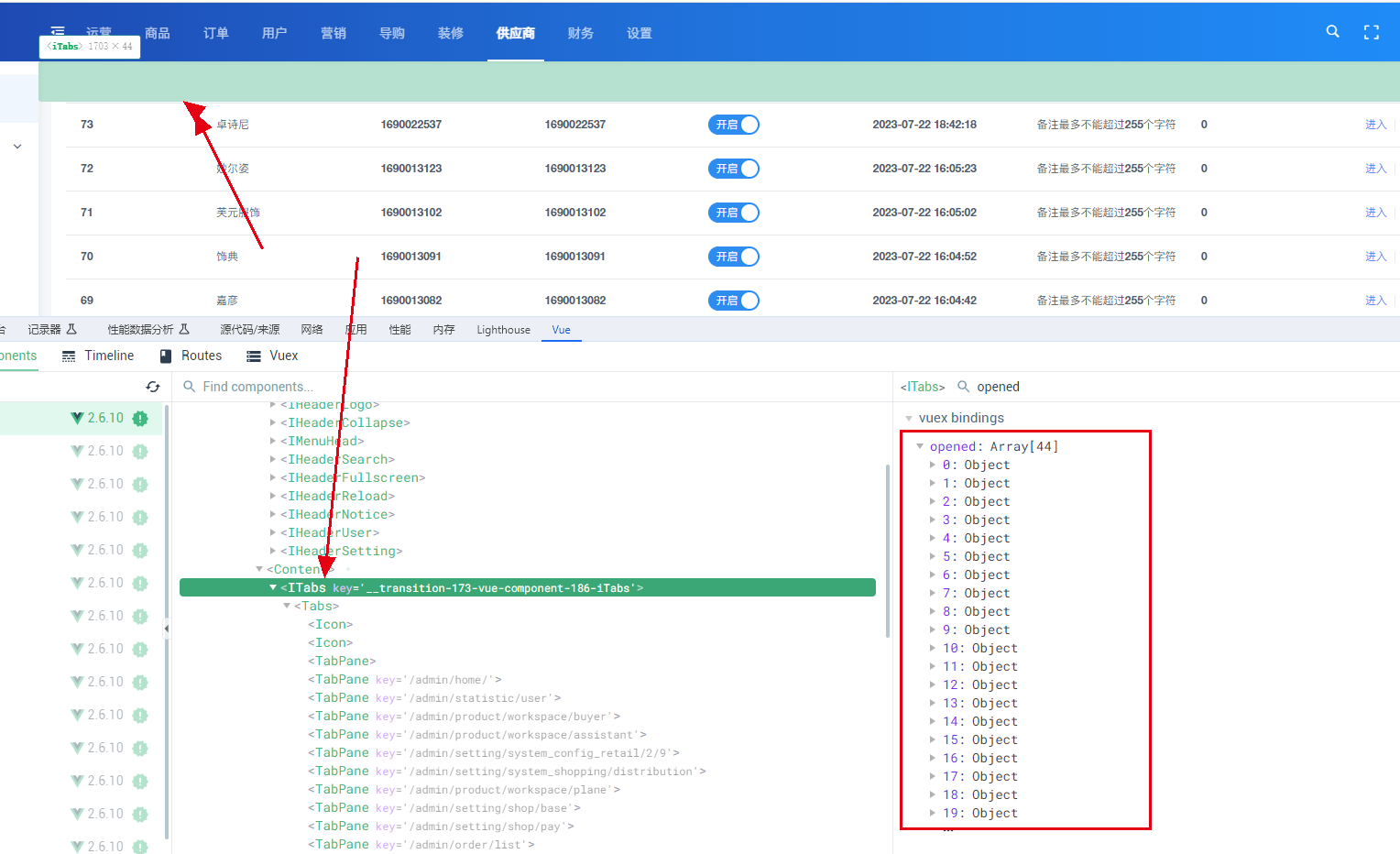Collapse the opened Array[44] binding
This screenshot has height=854, width=1400.
[x=920, y=446]
